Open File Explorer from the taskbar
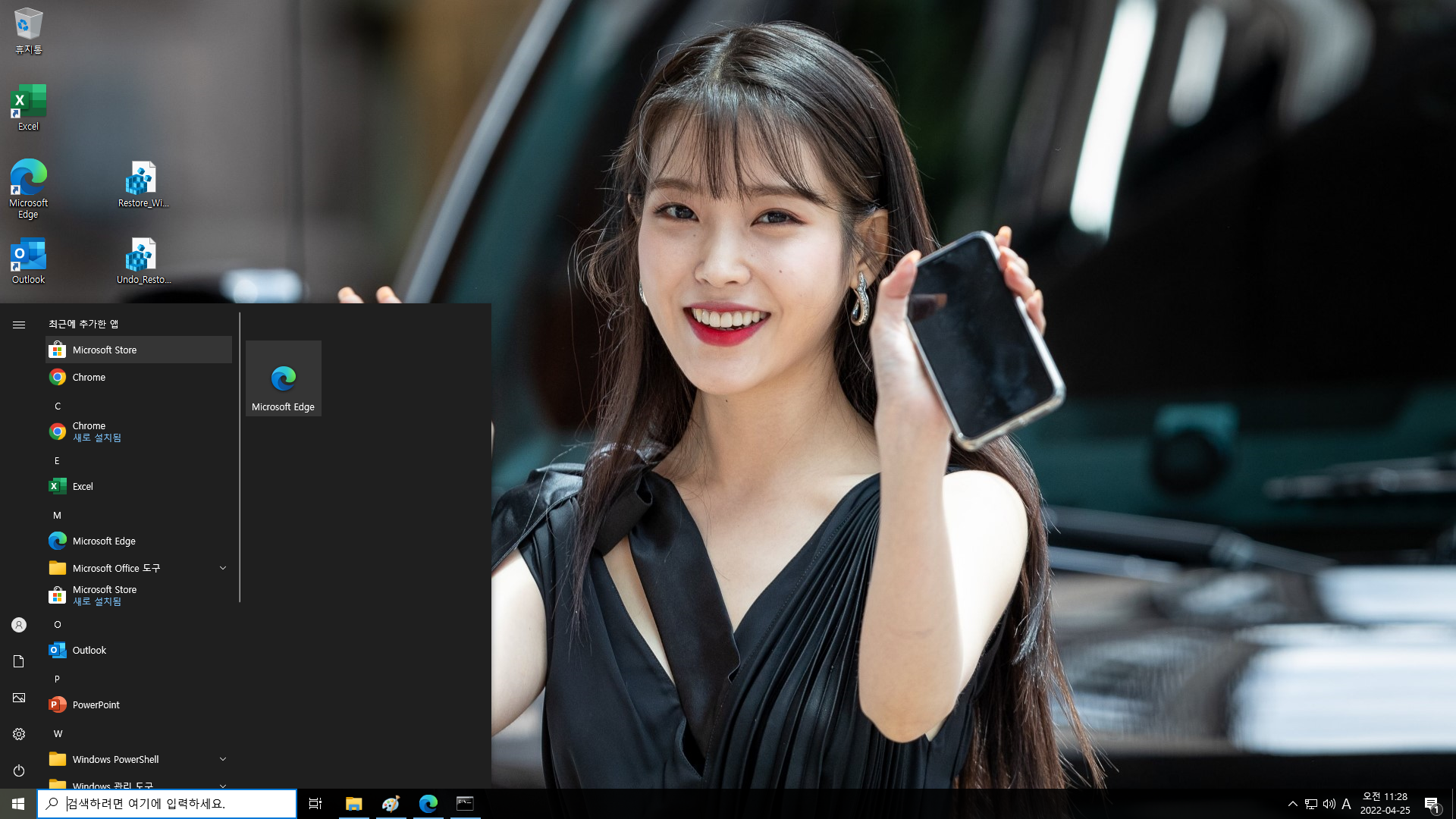The height and width of the screenshot is (819, 1456). point(353,804)
